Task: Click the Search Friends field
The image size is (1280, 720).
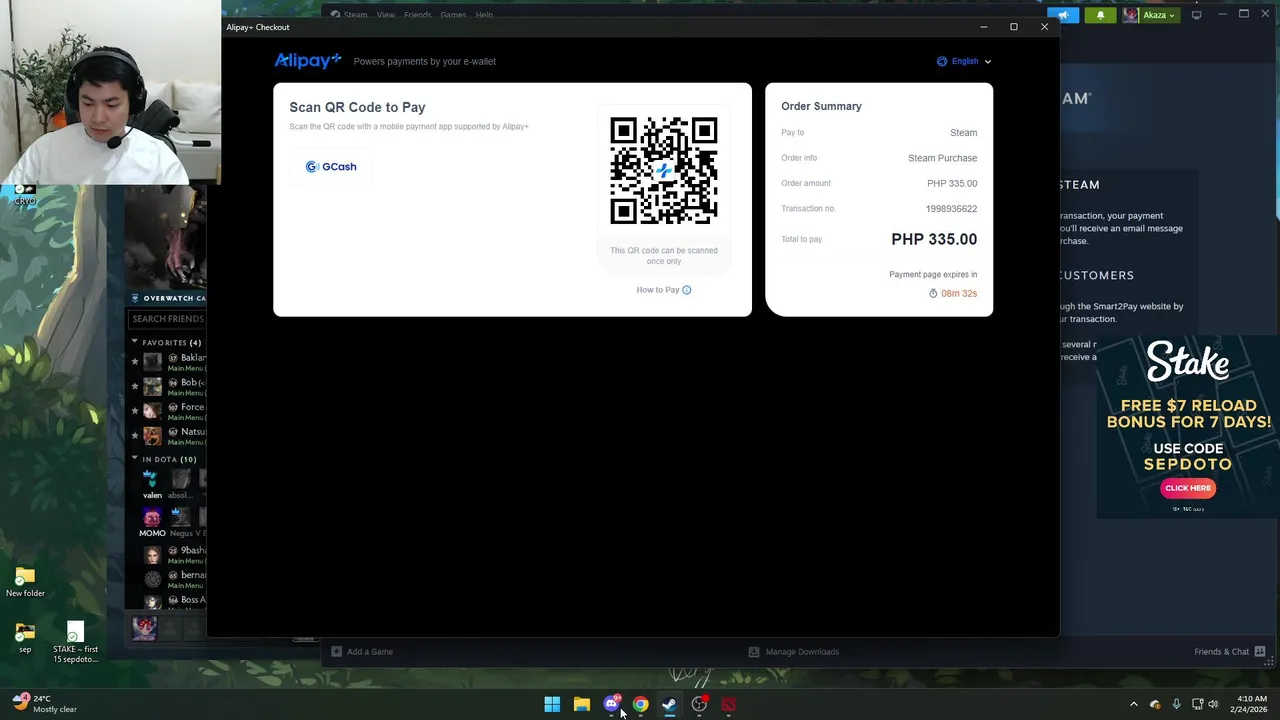Action: (168, 319)
